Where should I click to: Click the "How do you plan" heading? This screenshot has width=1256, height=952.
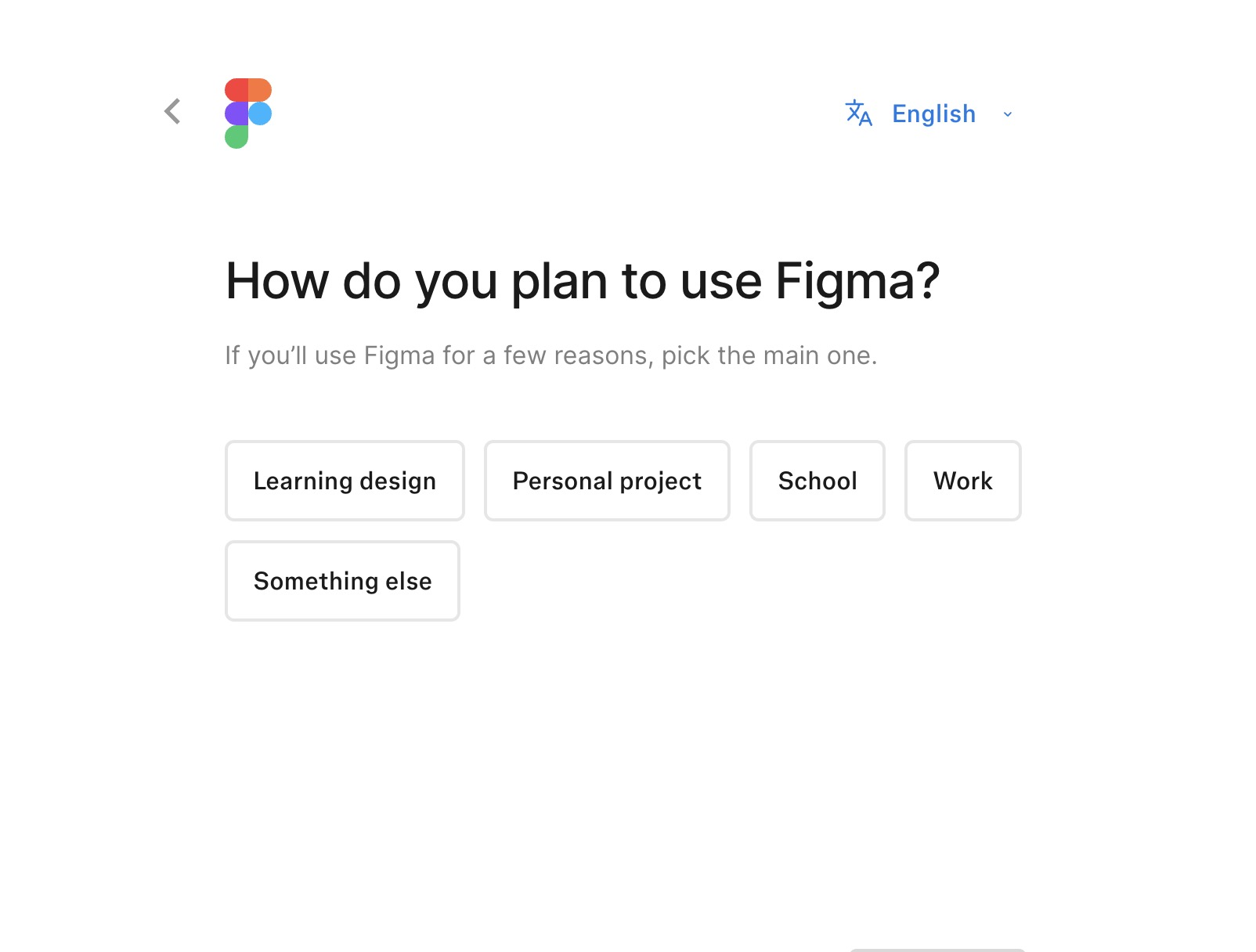582,281
